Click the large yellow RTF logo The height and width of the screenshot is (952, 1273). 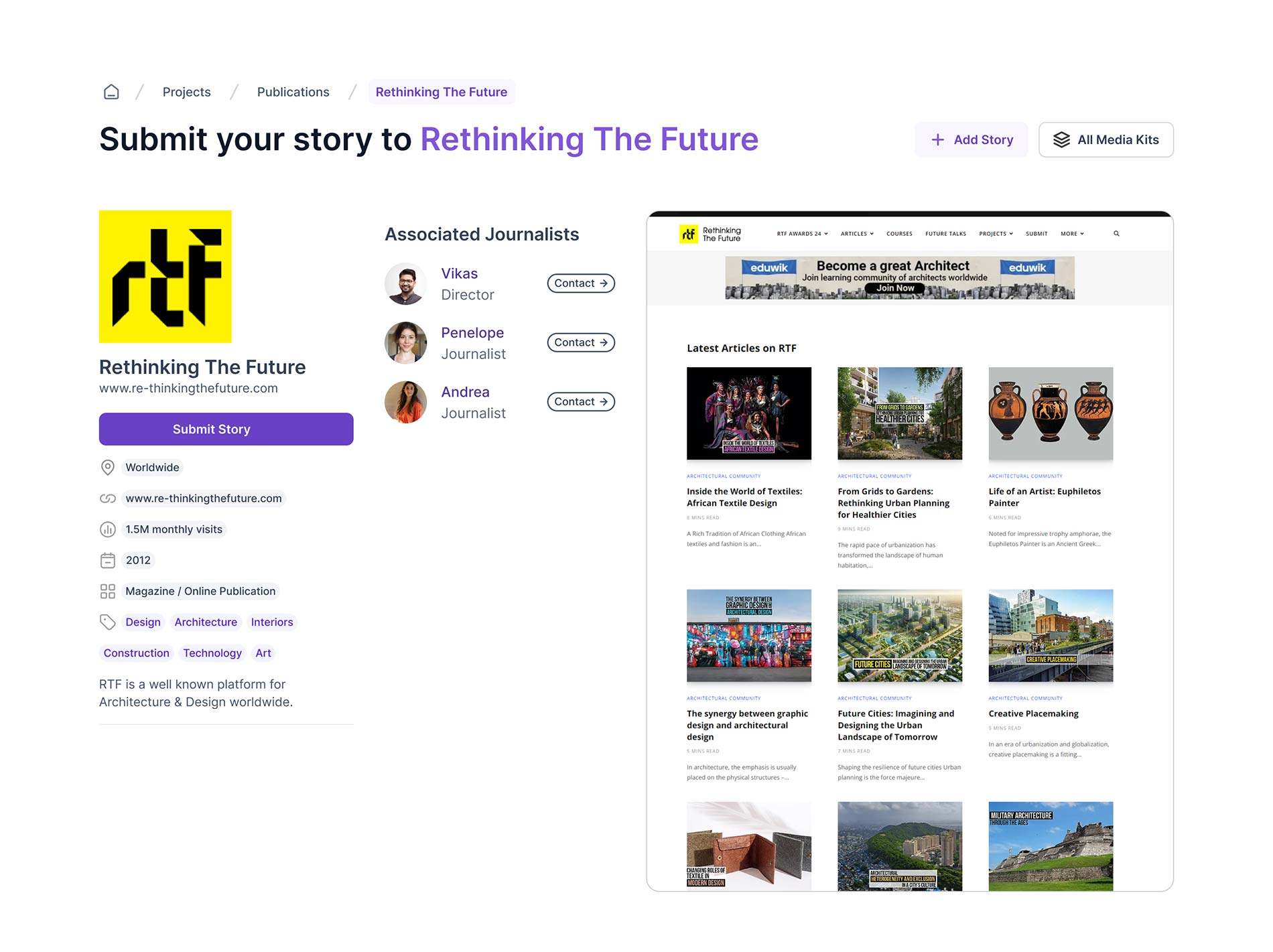(165, 277)
